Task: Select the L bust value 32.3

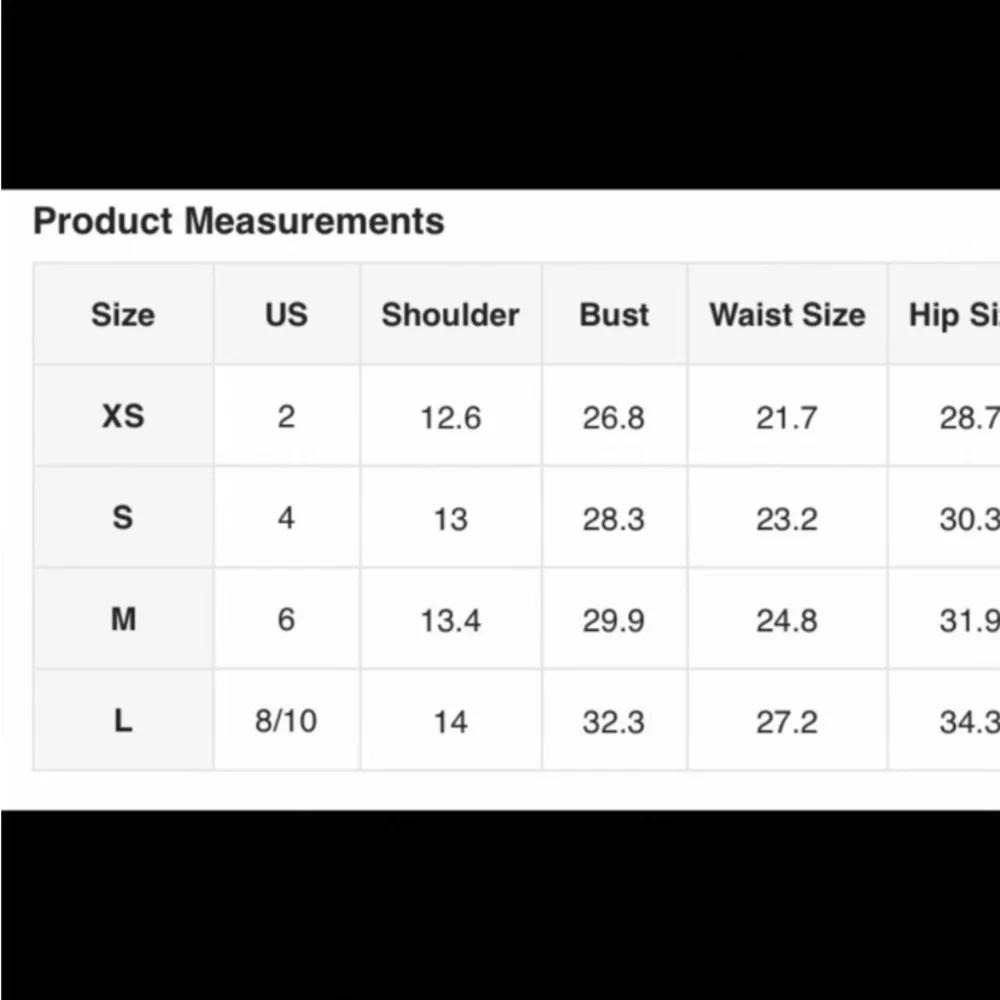Action: pos(614,722)
